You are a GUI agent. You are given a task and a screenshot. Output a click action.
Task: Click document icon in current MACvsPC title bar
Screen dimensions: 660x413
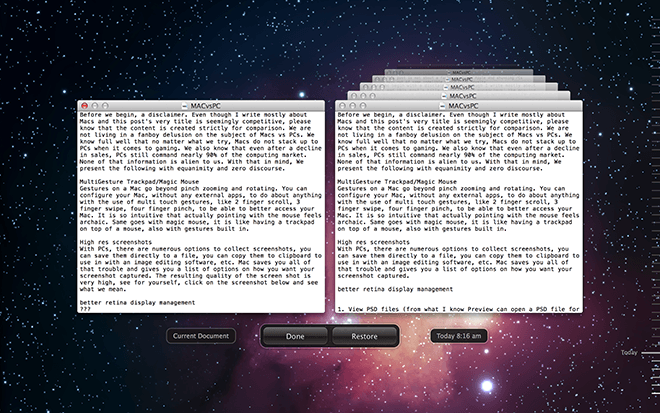pyautogui.click(x=185, y=106)
